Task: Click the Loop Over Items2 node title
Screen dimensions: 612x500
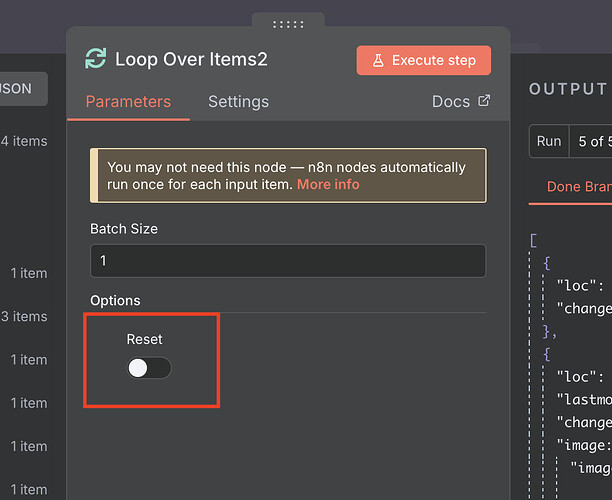Action: [191, 59]
